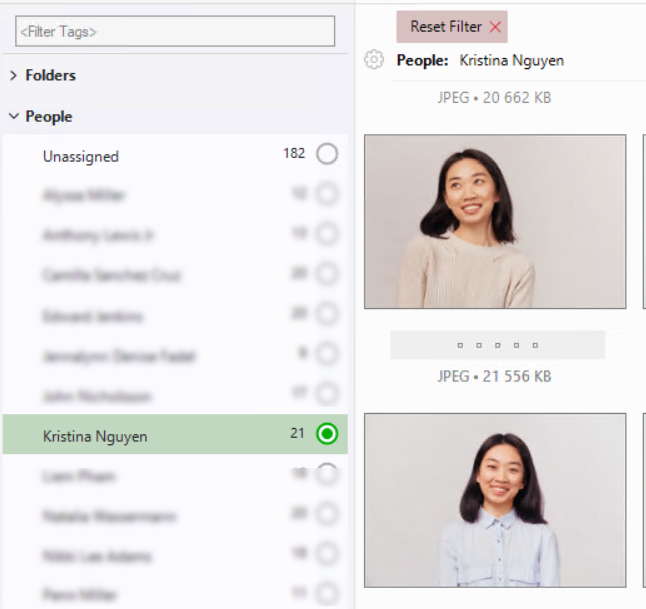Enable the John Nicholson radio filter
Screen dimensions: 646x609
(x=327, y=394)
